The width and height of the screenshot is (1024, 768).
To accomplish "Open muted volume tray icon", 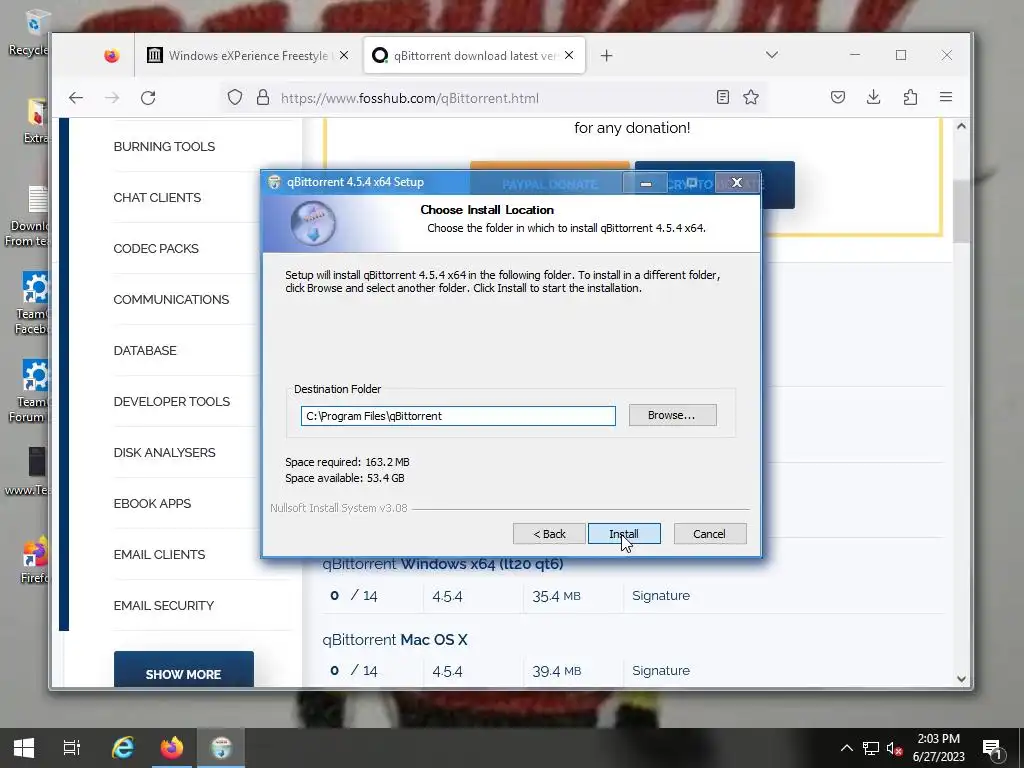I will (x=894, y=748).
